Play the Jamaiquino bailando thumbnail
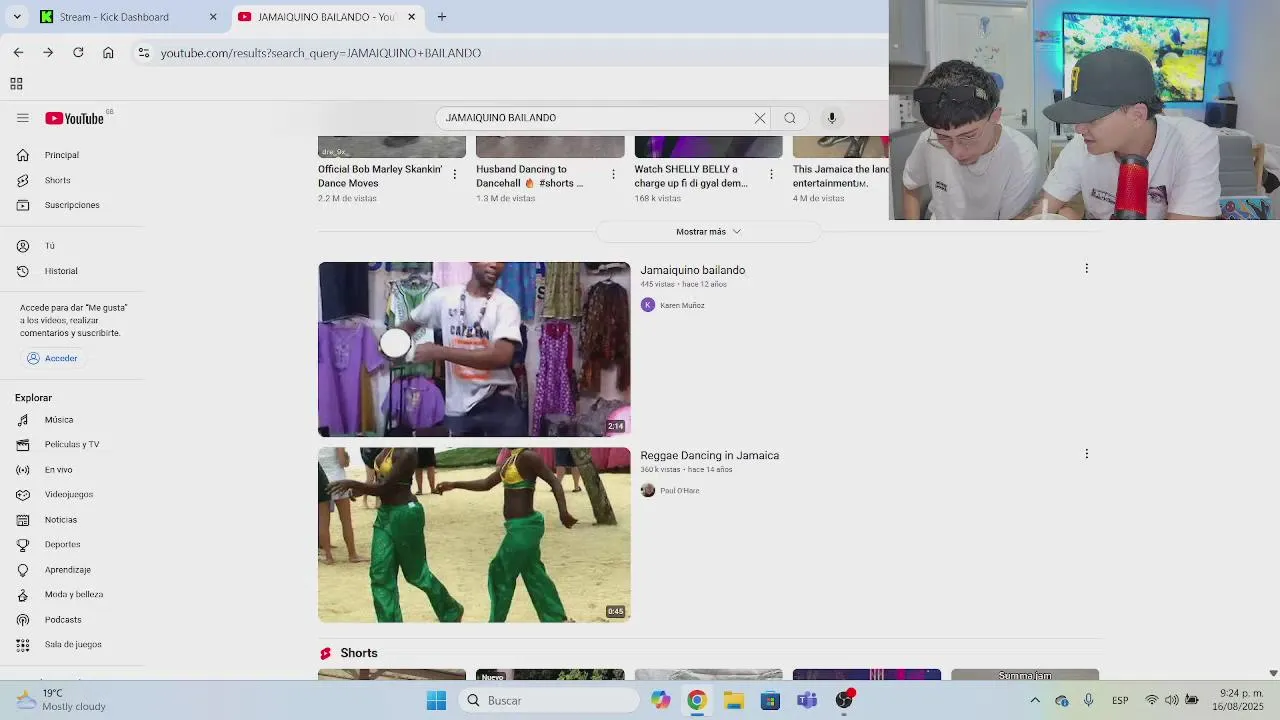Screen dimensions: 1280x720 tap(474, 349)
